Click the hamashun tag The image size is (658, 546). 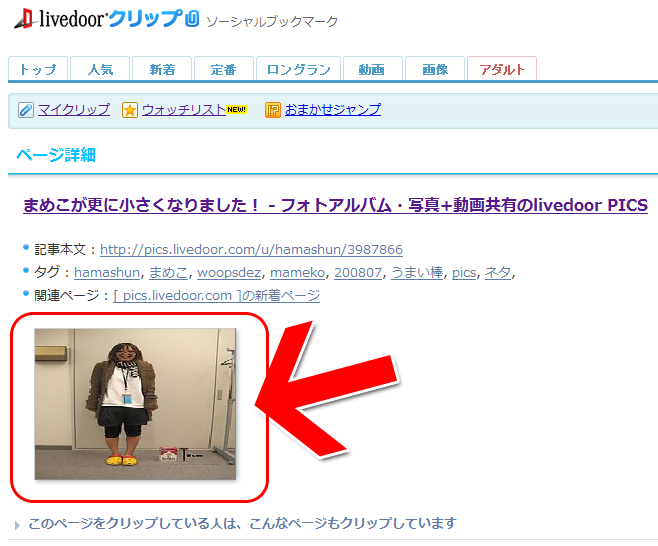(x=107, y=273)
